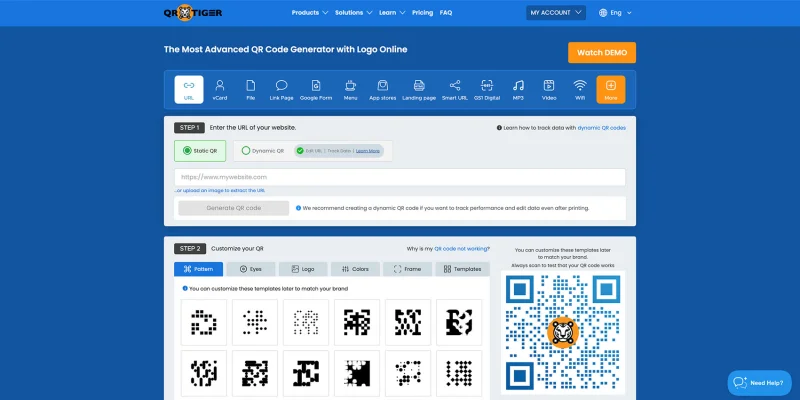Select the Video QR type
800x400 pixels.
click(549, 90)
